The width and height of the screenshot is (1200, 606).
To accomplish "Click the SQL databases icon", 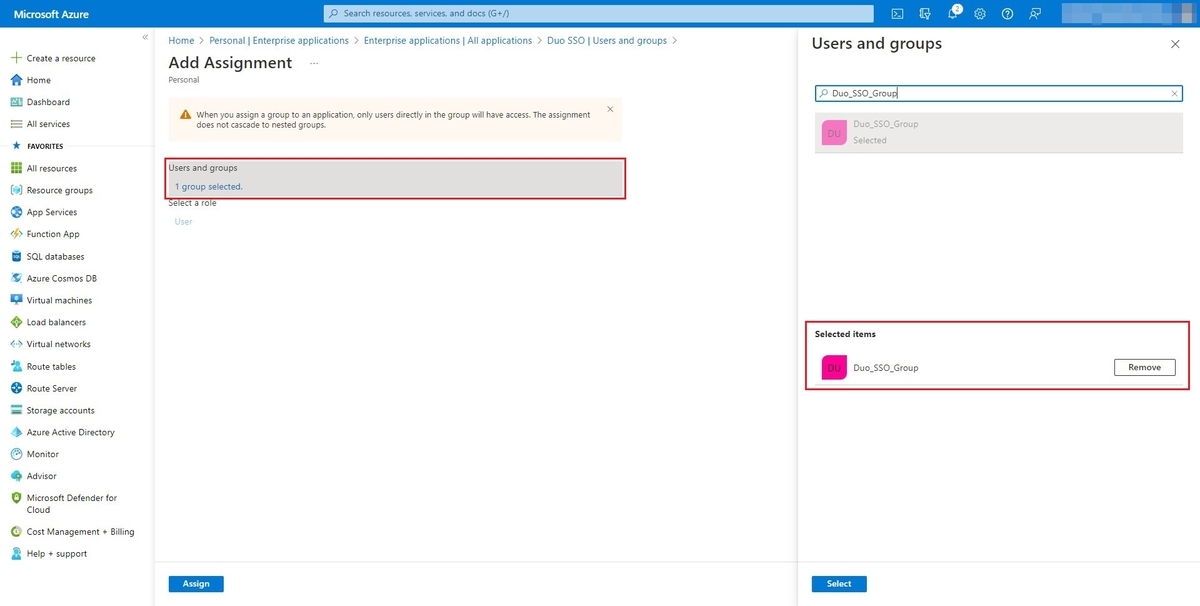I will [16, 256].
